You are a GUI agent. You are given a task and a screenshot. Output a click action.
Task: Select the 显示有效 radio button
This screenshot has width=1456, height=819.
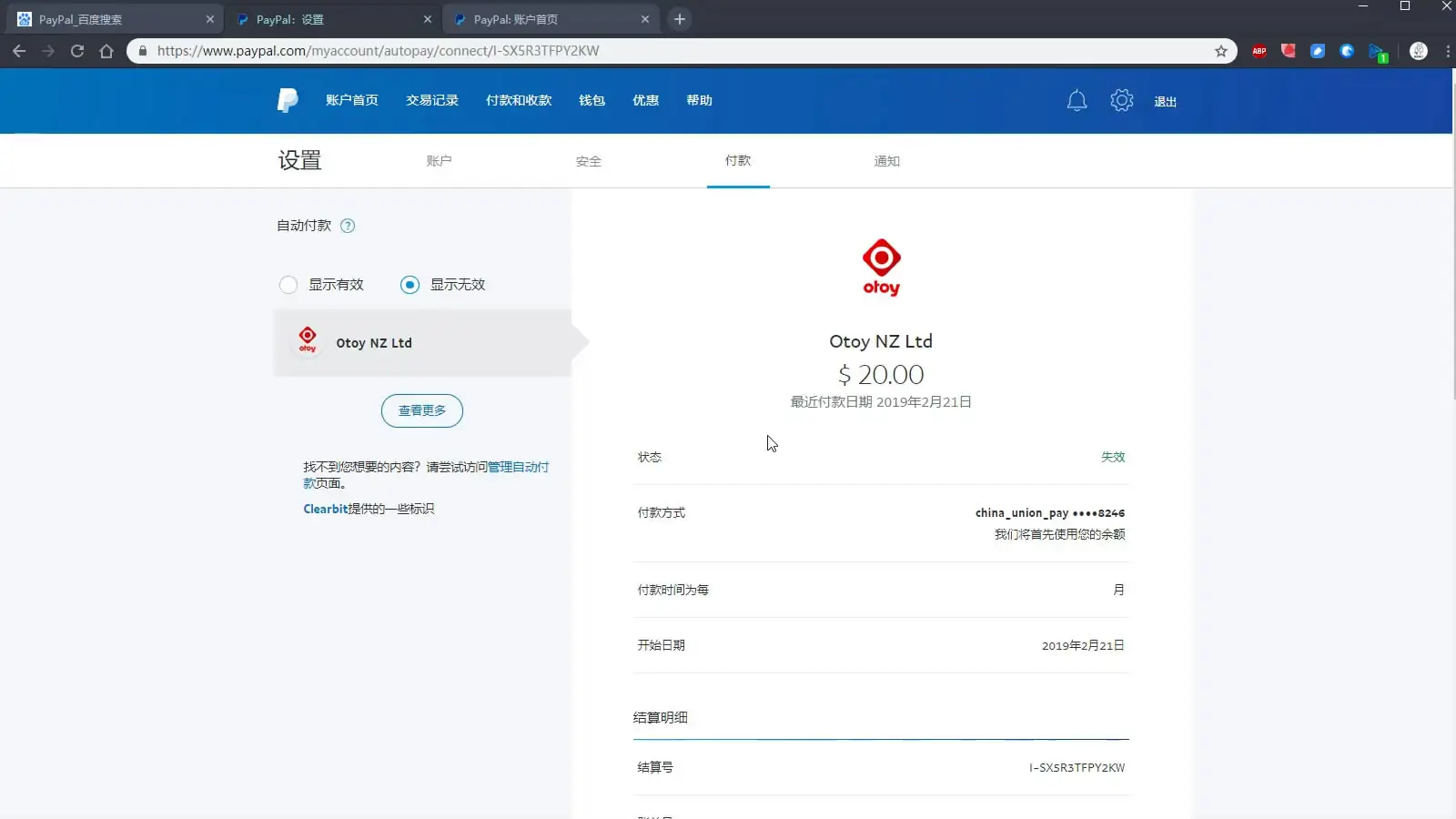tap(288, 285)
